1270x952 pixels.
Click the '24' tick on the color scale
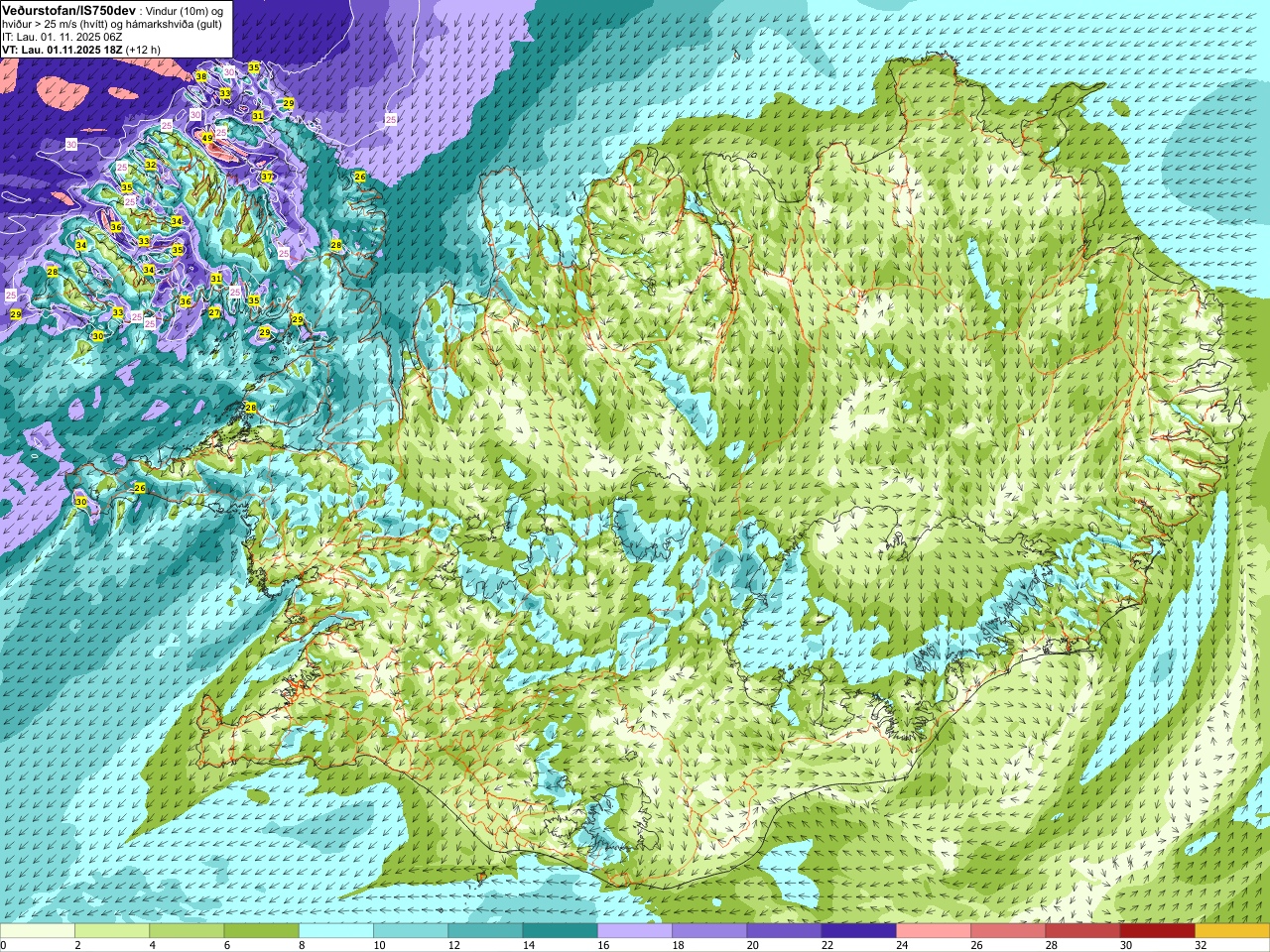point(902,945)
